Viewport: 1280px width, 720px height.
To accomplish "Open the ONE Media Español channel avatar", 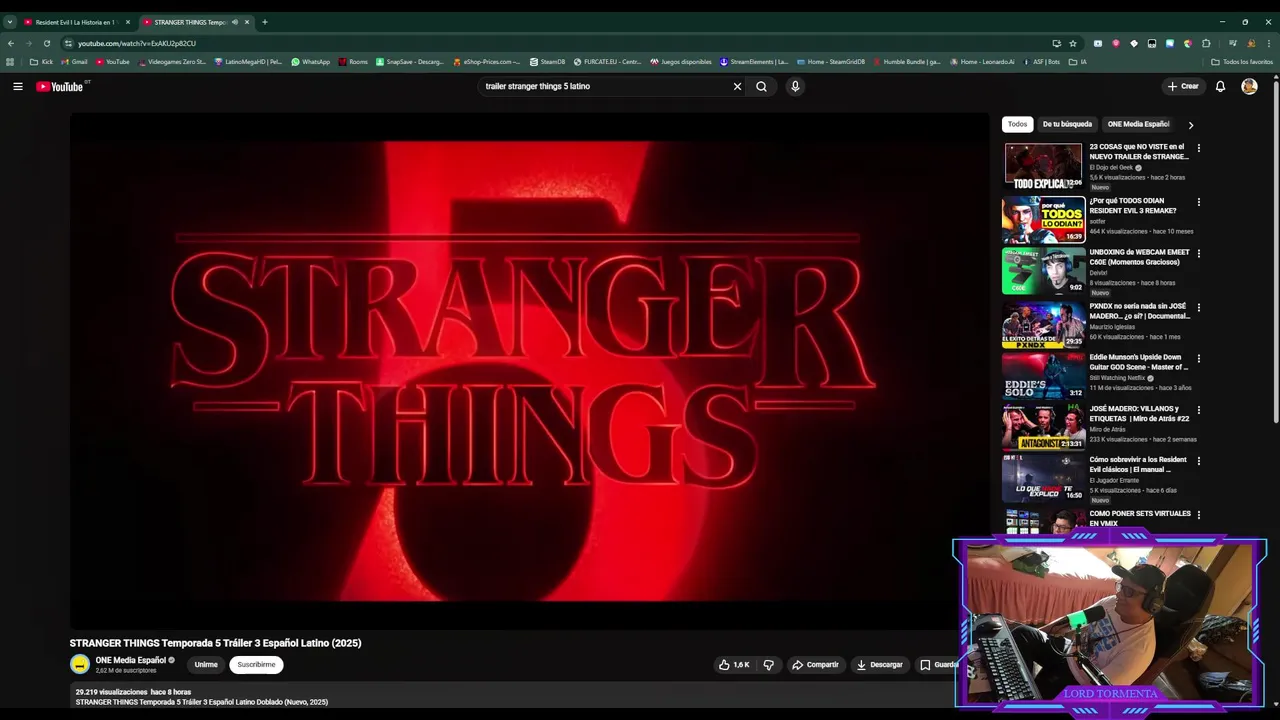I will point(80,664).
